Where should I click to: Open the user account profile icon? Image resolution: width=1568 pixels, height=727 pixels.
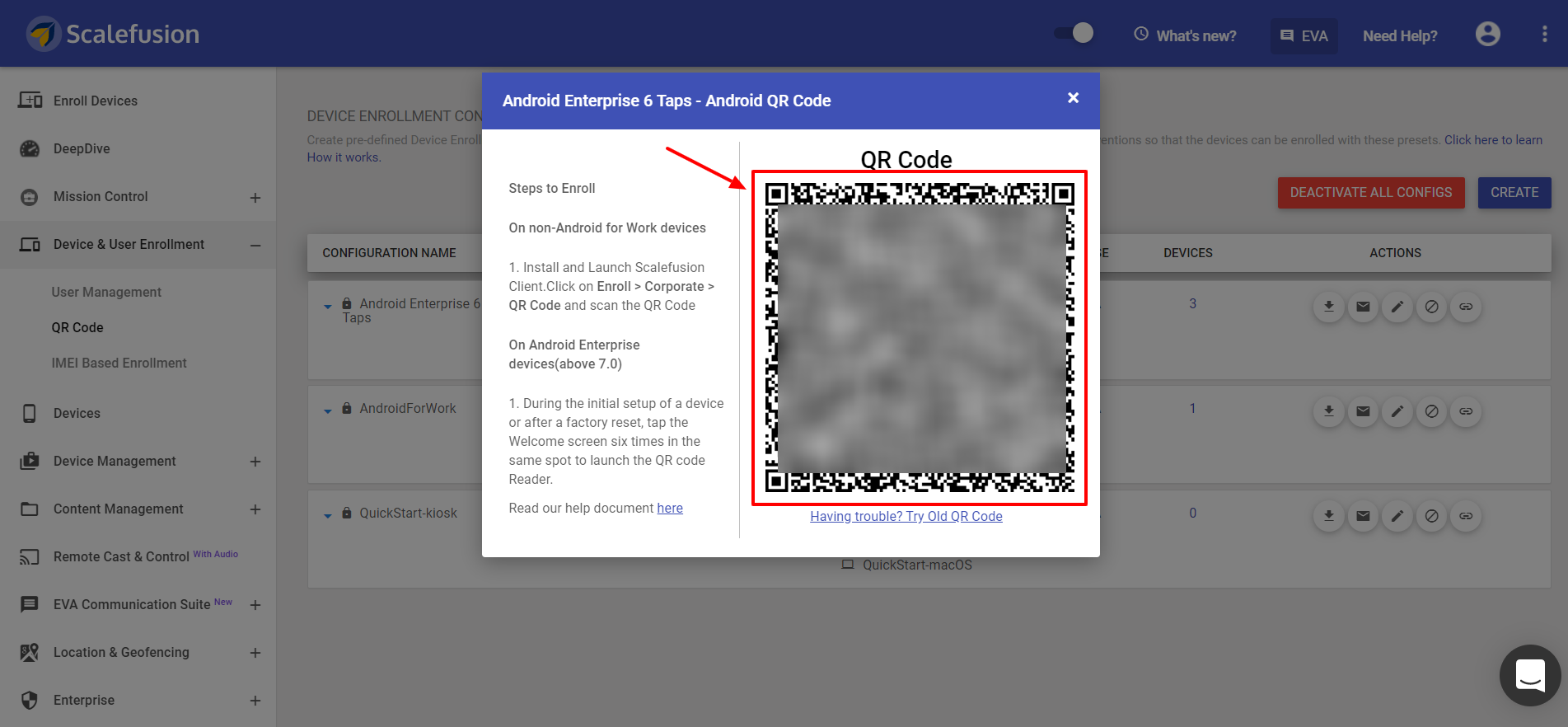(1487, 34)
